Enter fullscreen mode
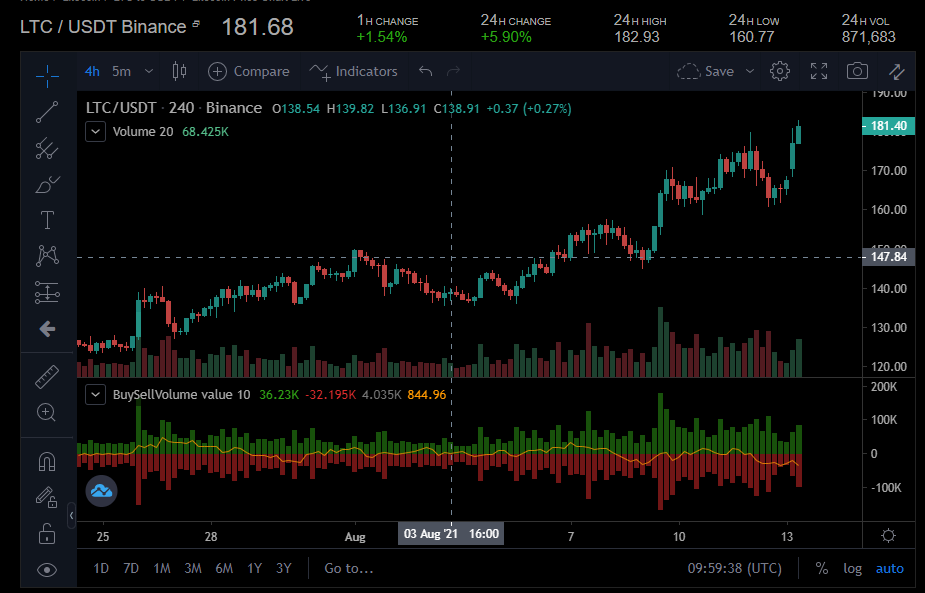 [819, 71]
